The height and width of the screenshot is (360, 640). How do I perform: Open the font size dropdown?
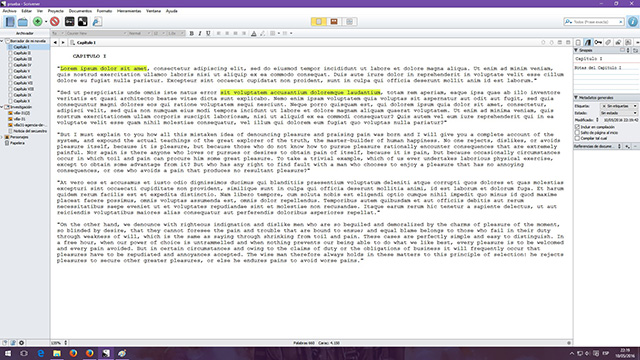click(x=158, y=33)
